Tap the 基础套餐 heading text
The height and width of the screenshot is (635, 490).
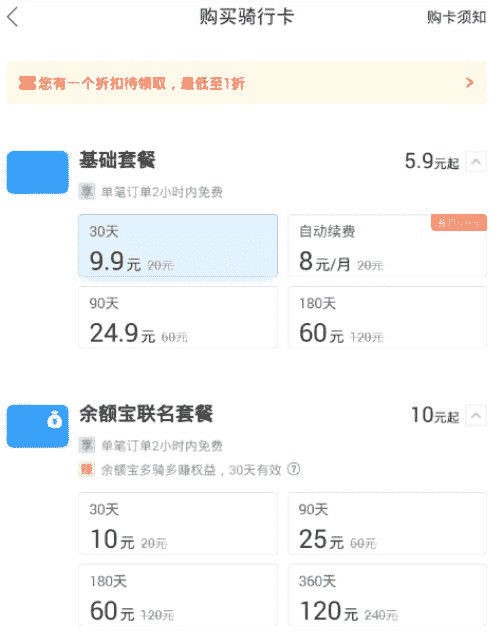(117, 160)
